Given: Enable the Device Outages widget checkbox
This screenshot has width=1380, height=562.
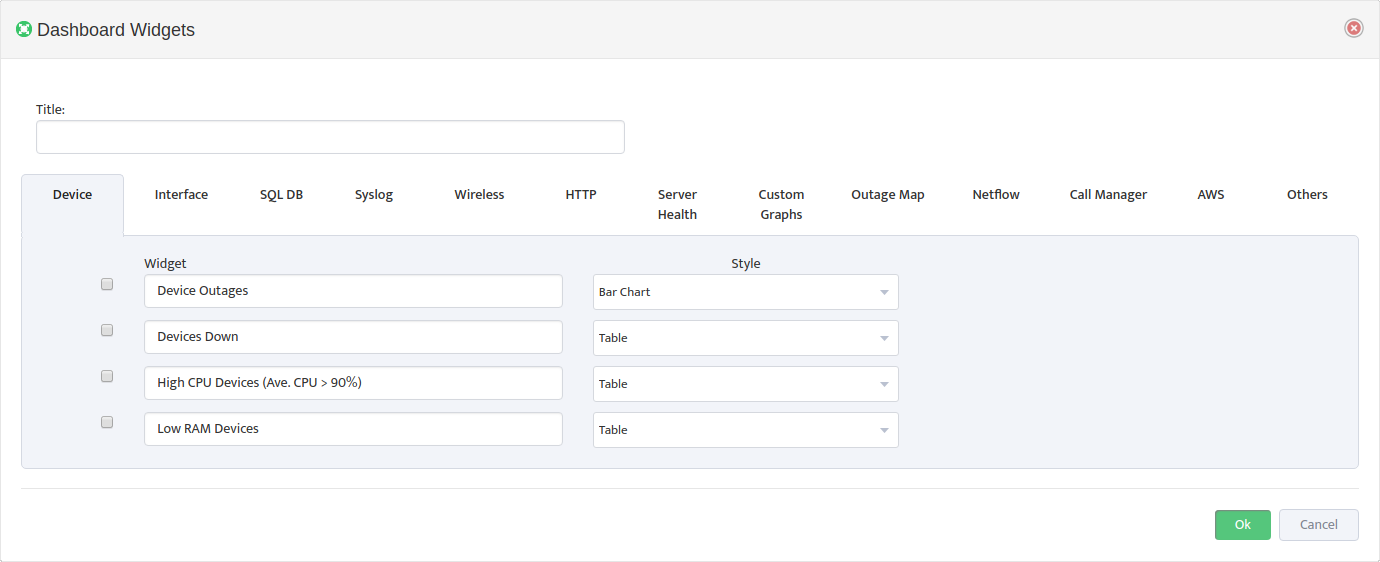Looking at the screenshot, I should [107, 284].
